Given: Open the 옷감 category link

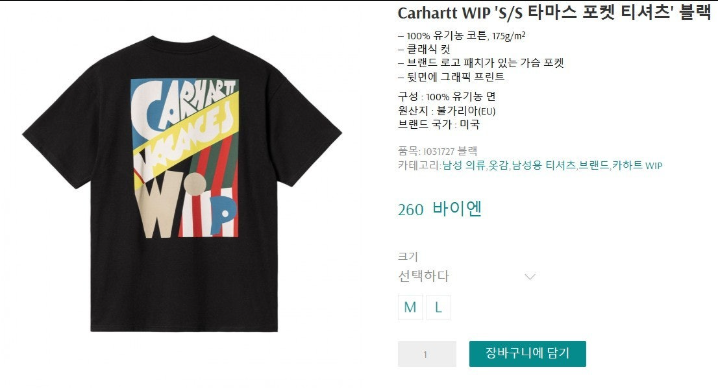Looking at the screenshot, I should pyautogui.click(x=498, y=165).
